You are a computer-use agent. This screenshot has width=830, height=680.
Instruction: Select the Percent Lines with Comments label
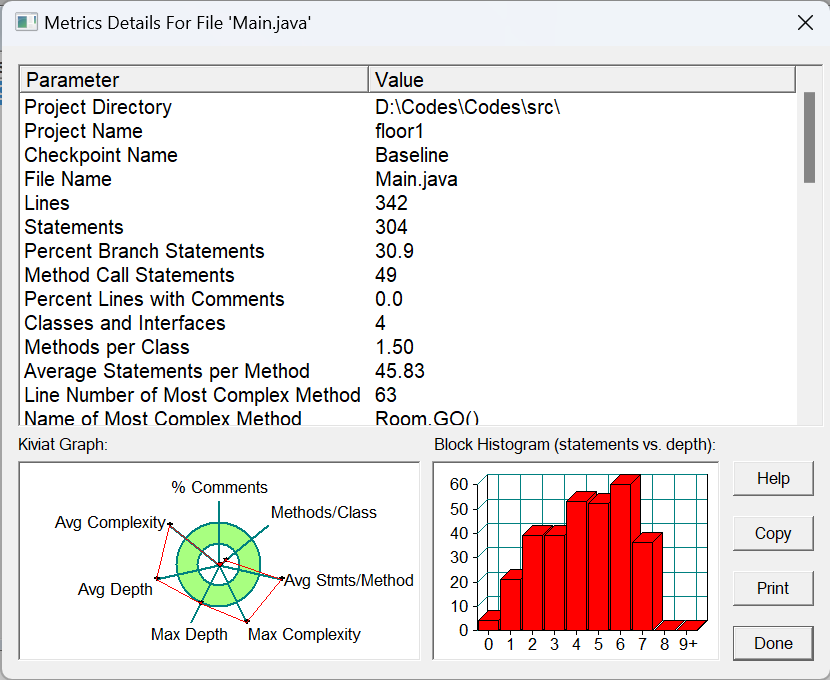tap(154, 299)
